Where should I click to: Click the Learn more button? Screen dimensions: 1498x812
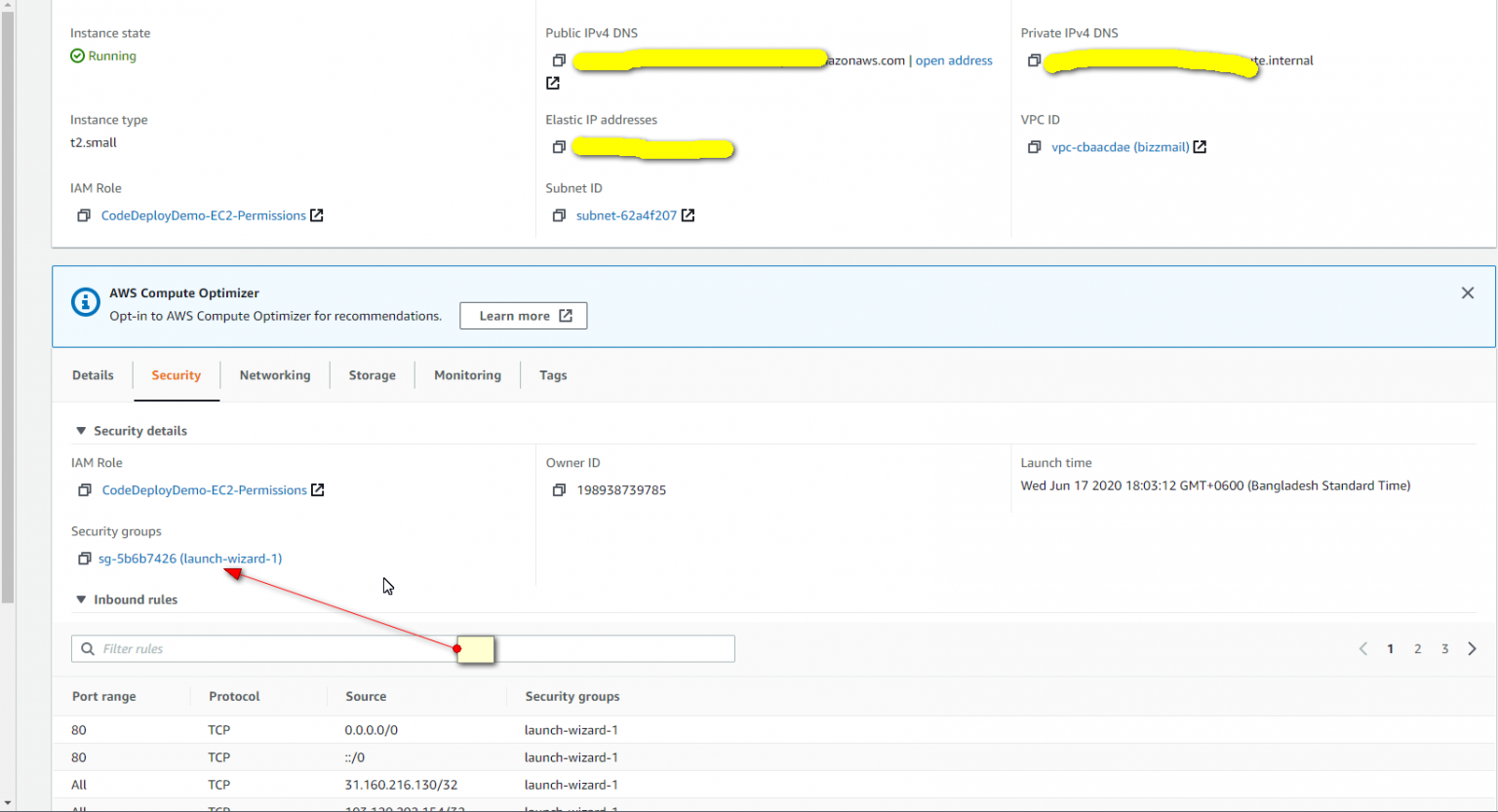point(523,315)
